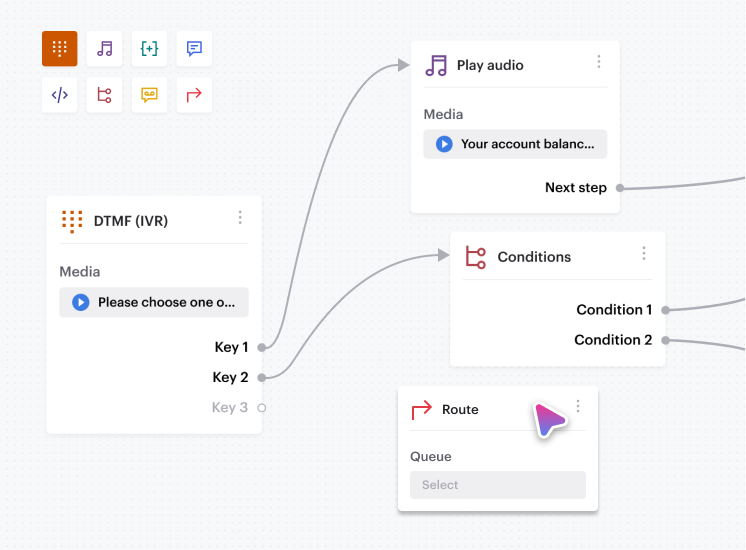
Task: Play the 'Please choose one o...' media
Action: (81, 302)
